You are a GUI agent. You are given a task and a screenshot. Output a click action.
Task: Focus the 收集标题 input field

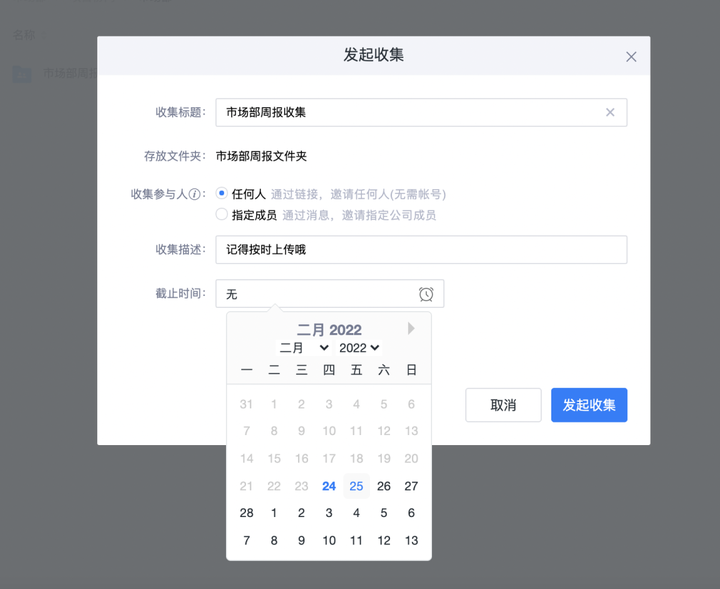[x=421, y=112]
